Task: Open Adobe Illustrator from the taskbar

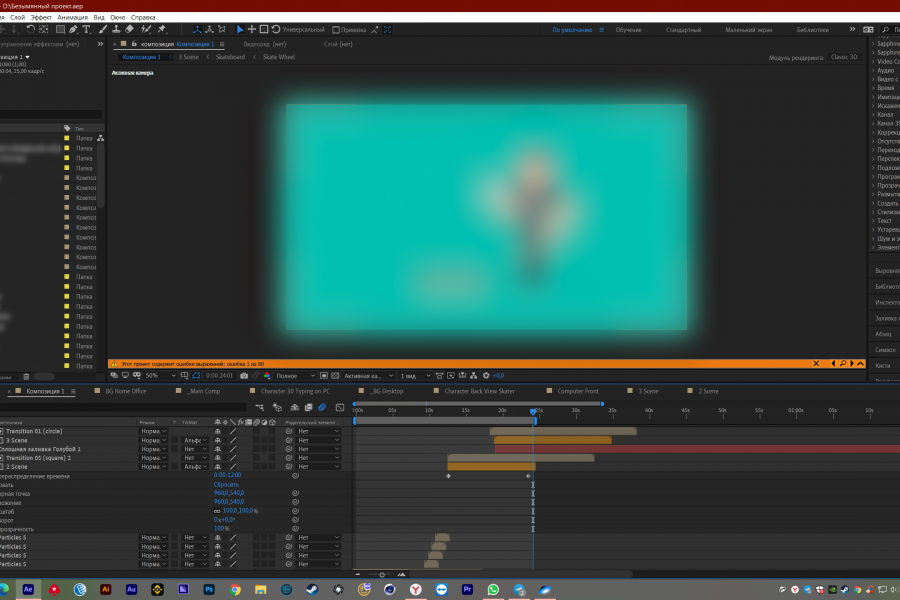Action: point(106,590)
